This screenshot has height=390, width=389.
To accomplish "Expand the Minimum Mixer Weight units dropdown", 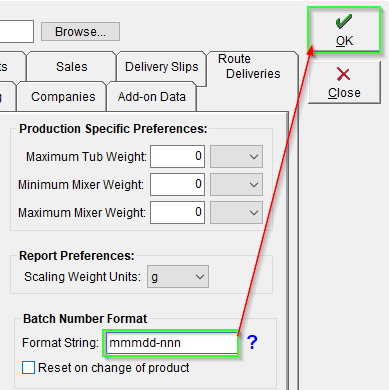I will [236, 184].
